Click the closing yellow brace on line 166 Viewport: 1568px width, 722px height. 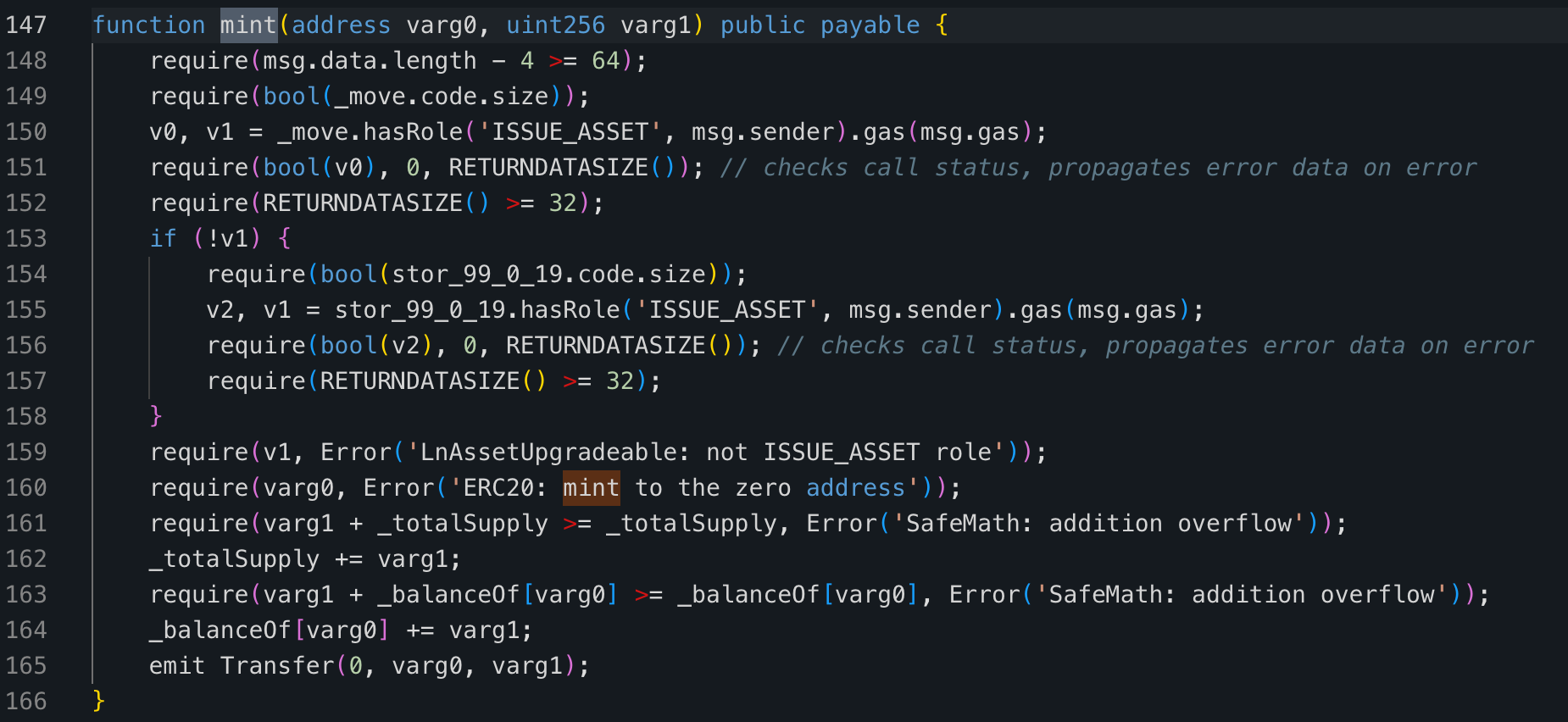point(99,701)
